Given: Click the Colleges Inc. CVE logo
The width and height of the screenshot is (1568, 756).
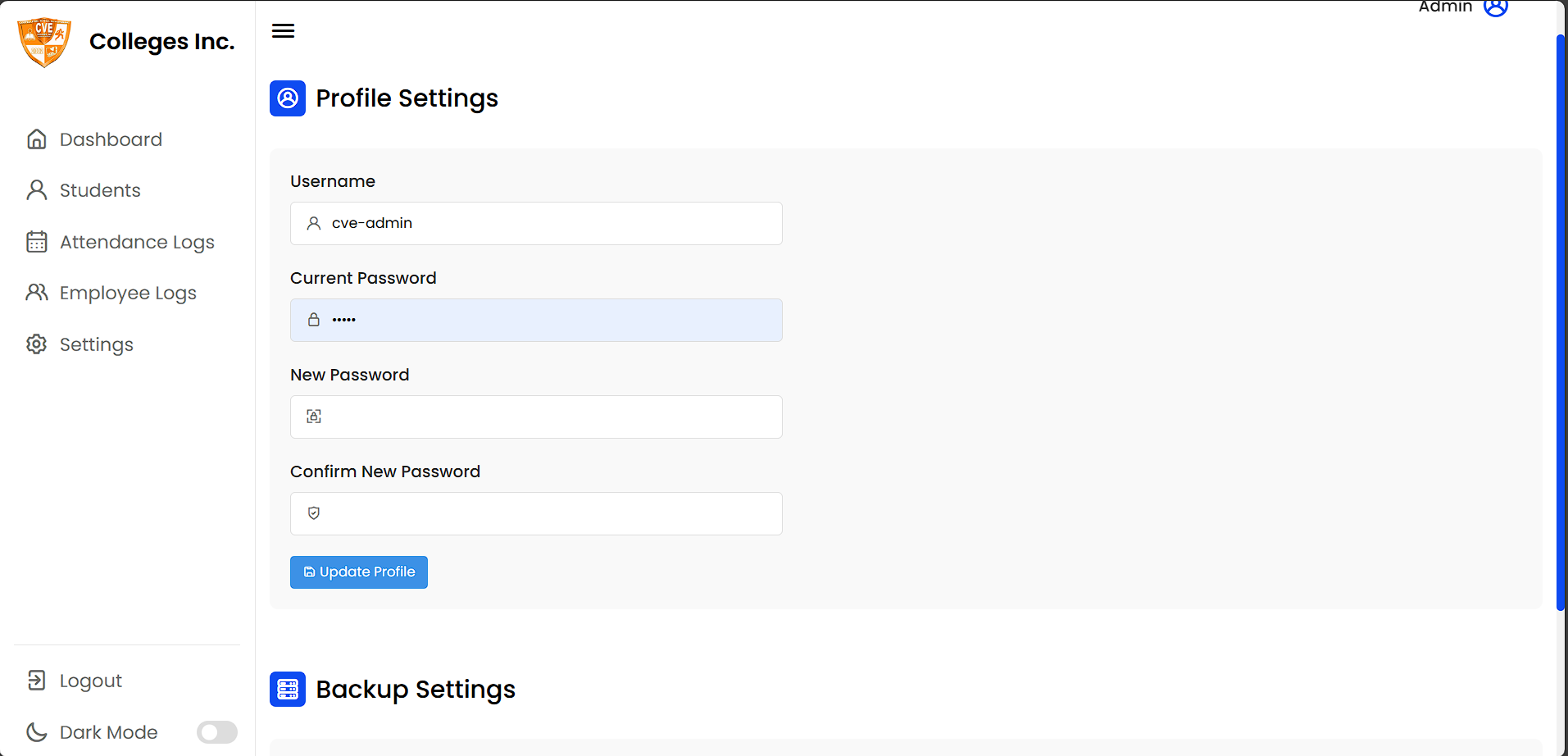Looking at the screenshot, I should click(44, 42).
